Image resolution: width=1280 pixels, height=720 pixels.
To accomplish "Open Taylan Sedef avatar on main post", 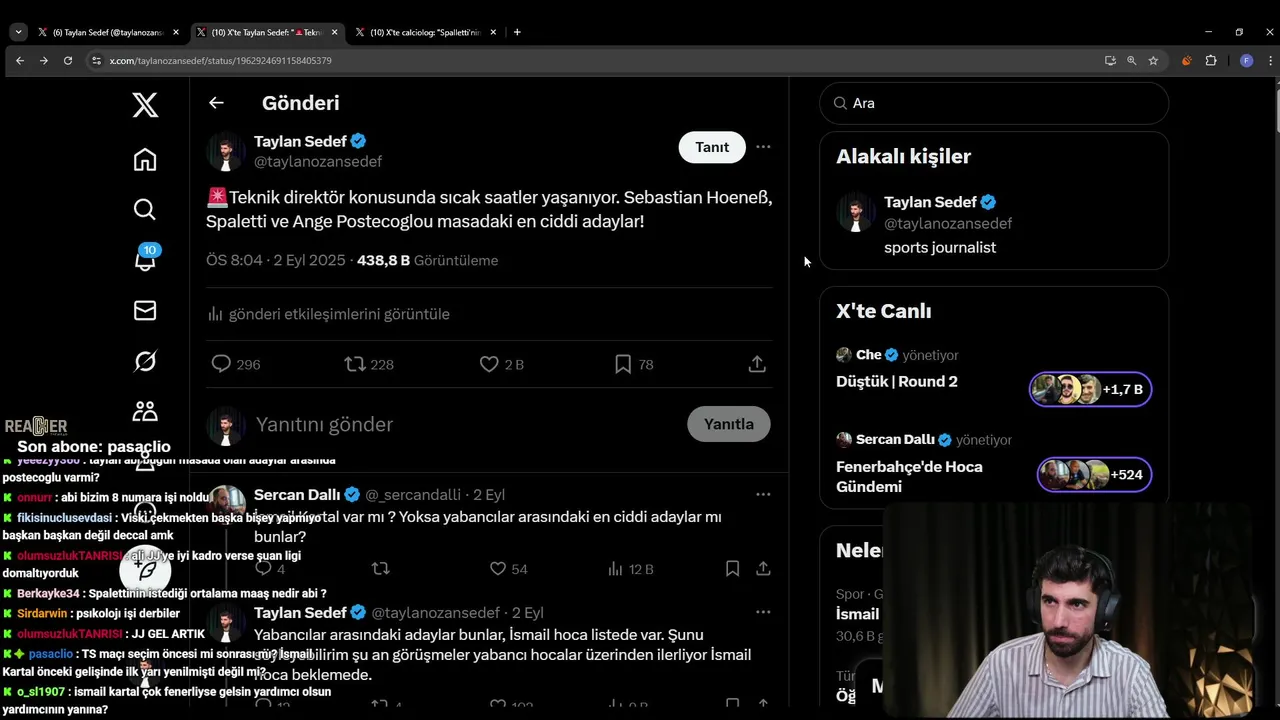I will pyautogui.click(x=226, y=151).
